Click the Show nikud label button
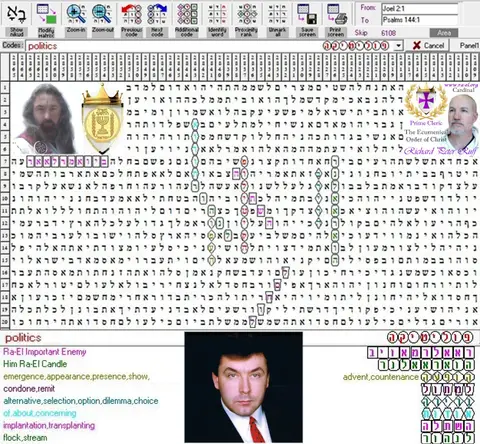The image size is (480, 444). tap(16, 32)
